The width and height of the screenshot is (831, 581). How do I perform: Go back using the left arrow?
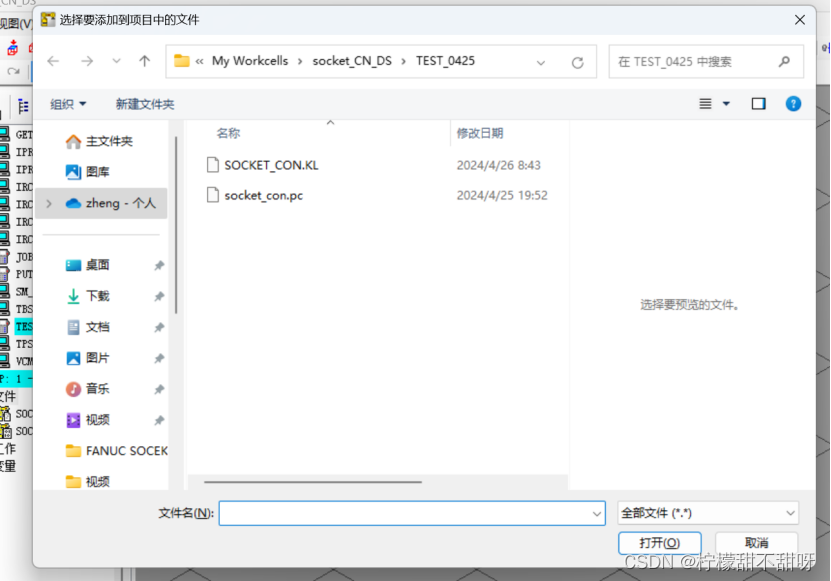(x=53, y=61)
